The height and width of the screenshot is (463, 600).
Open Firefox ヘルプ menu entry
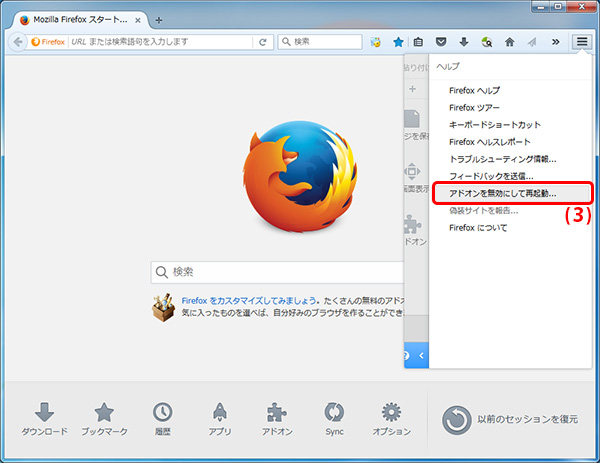[x=474, y=91]
